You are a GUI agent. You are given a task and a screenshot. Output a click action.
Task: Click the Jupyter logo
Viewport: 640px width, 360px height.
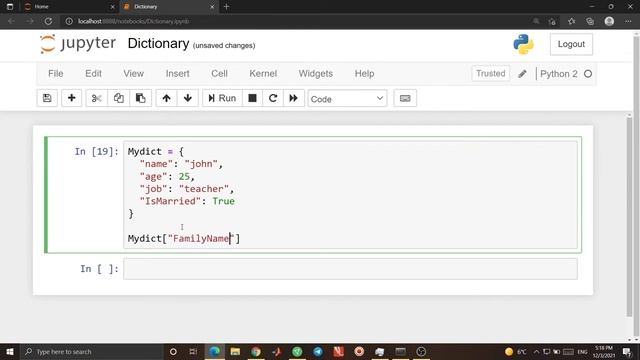click(x=78, y=44)
